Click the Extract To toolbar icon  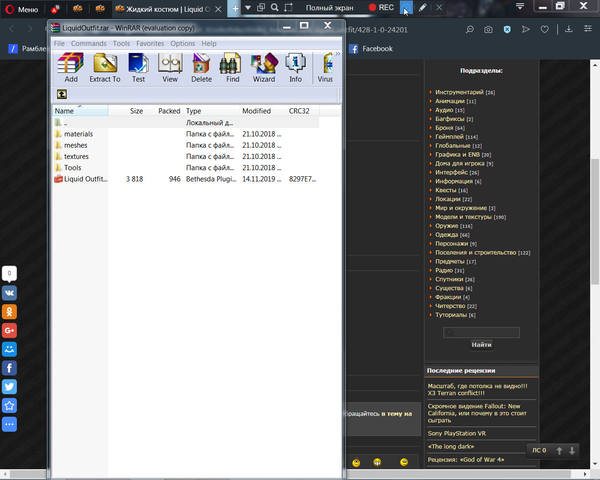tap(104, 68)
